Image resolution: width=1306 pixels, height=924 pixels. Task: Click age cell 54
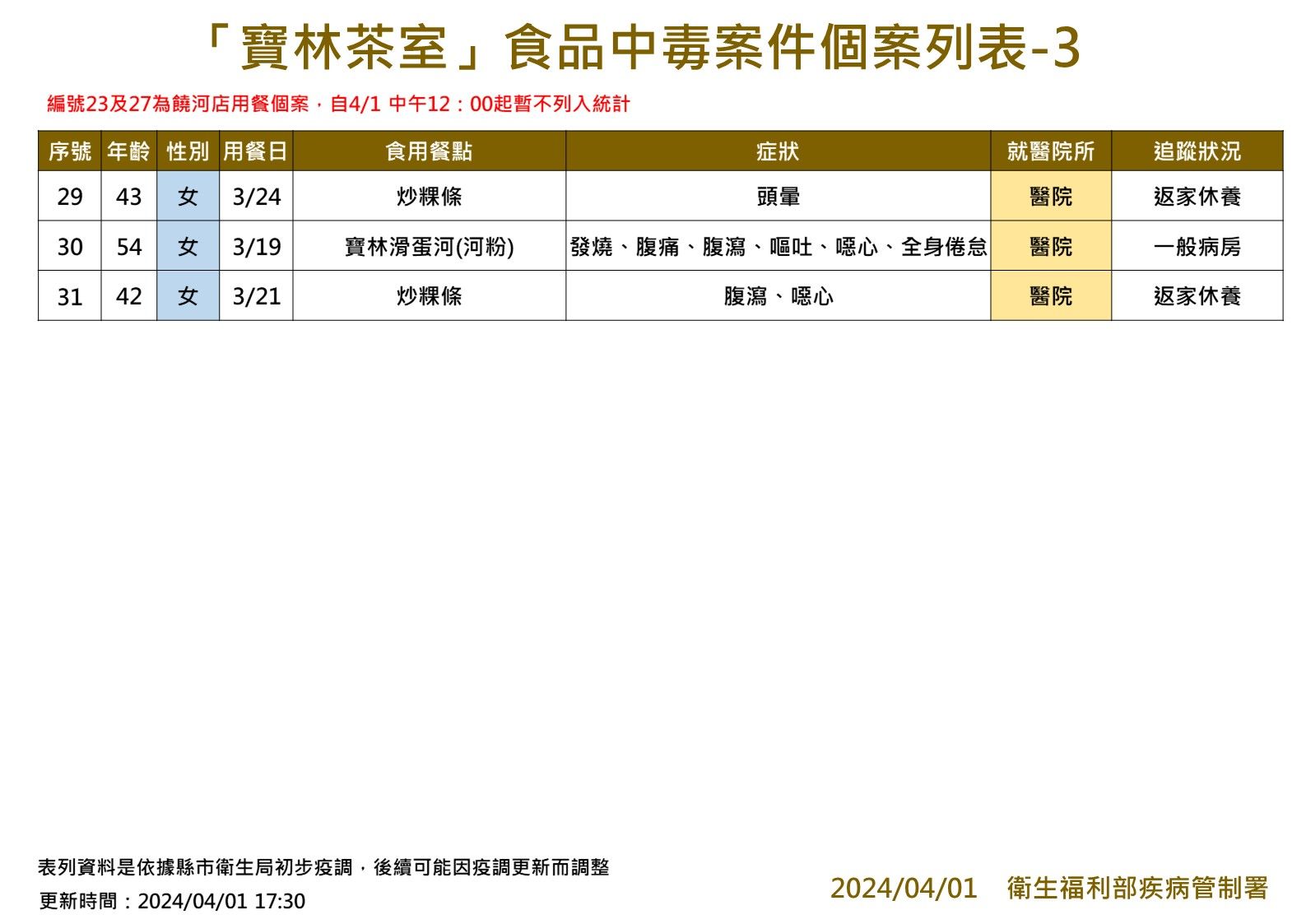coord(129,246)
